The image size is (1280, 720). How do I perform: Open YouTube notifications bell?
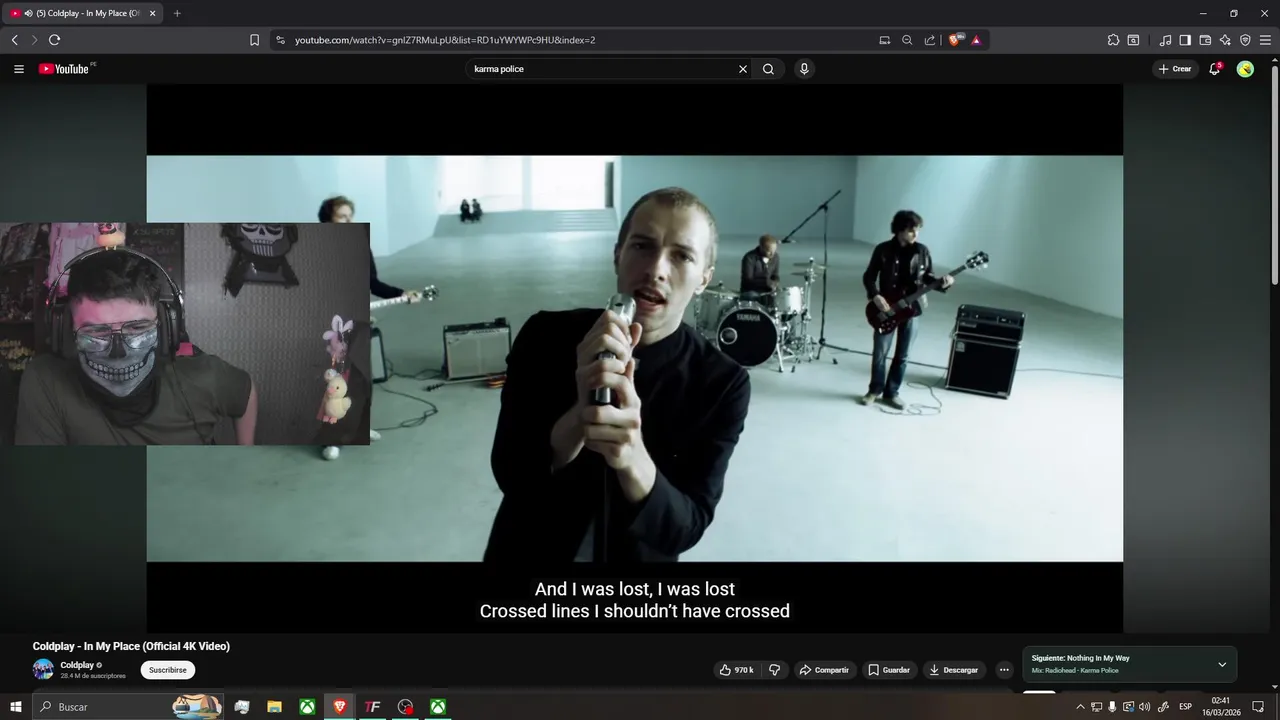1214,69
